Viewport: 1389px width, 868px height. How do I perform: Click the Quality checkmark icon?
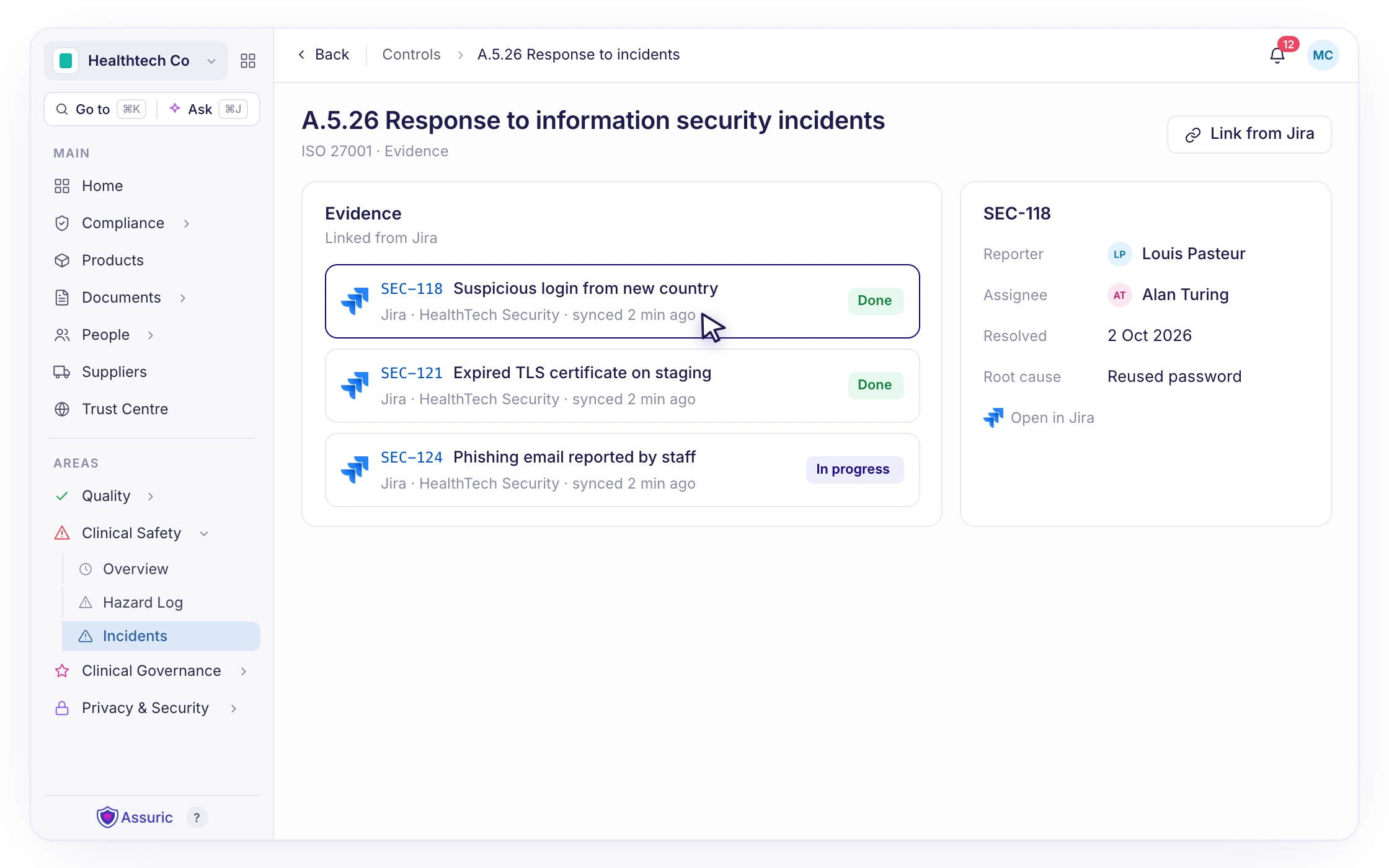[62, 496]
